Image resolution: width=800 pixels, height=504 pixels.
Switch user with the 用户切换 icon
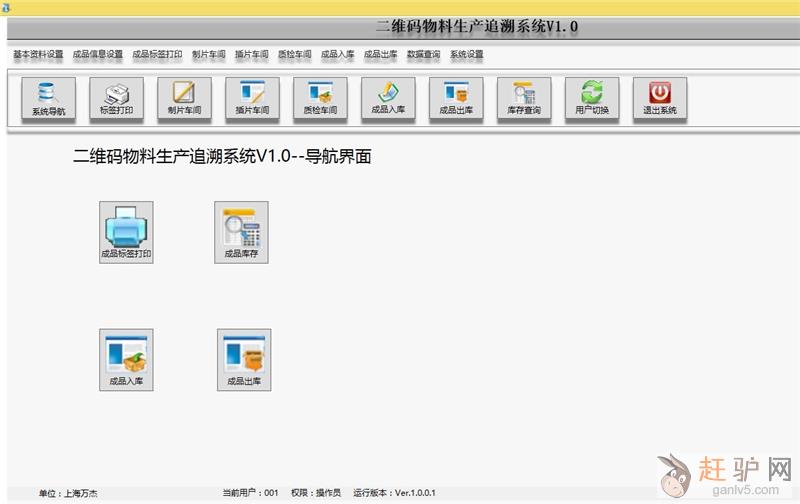click(592, 100)
